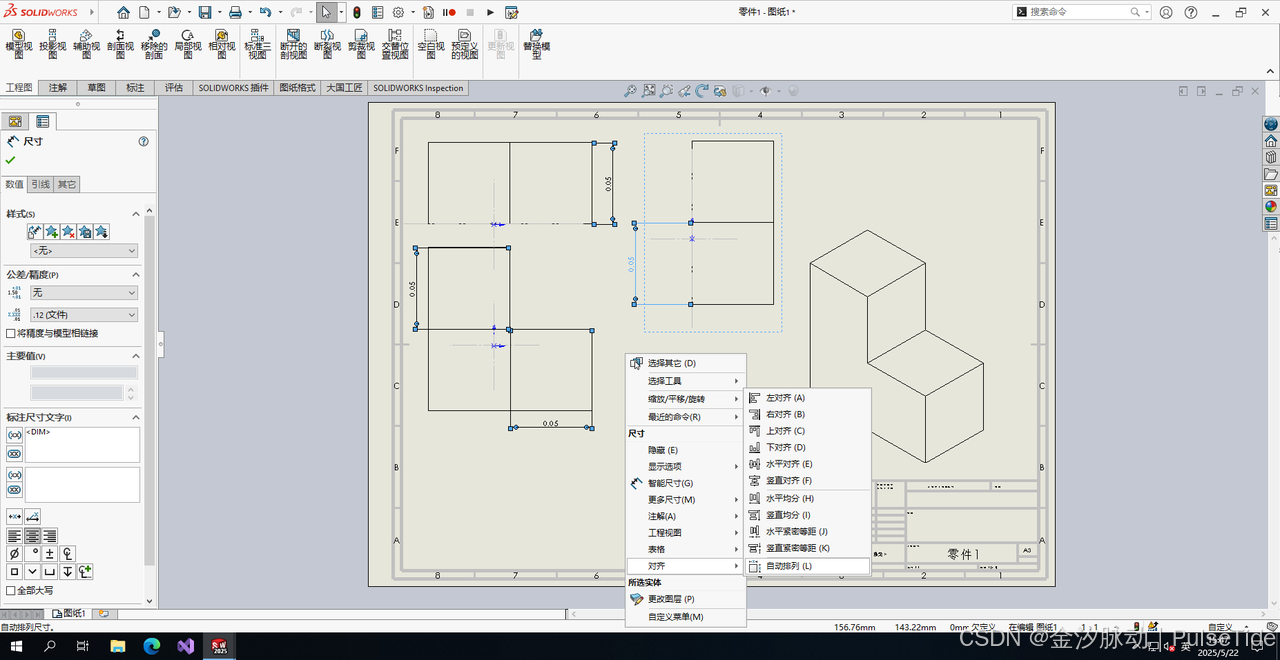This screenshot has height=660, width=1280.
Task: Click the Undo arrow icon
Action: [265, 12]
